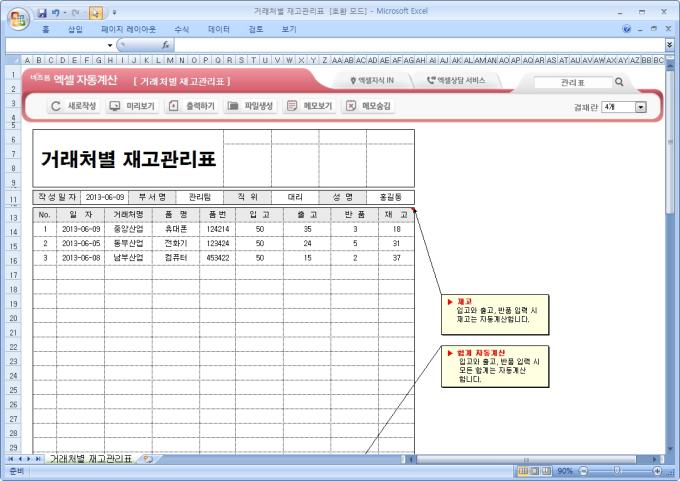
Task: Click the zoom slider handle
Action: click(616, 471)
